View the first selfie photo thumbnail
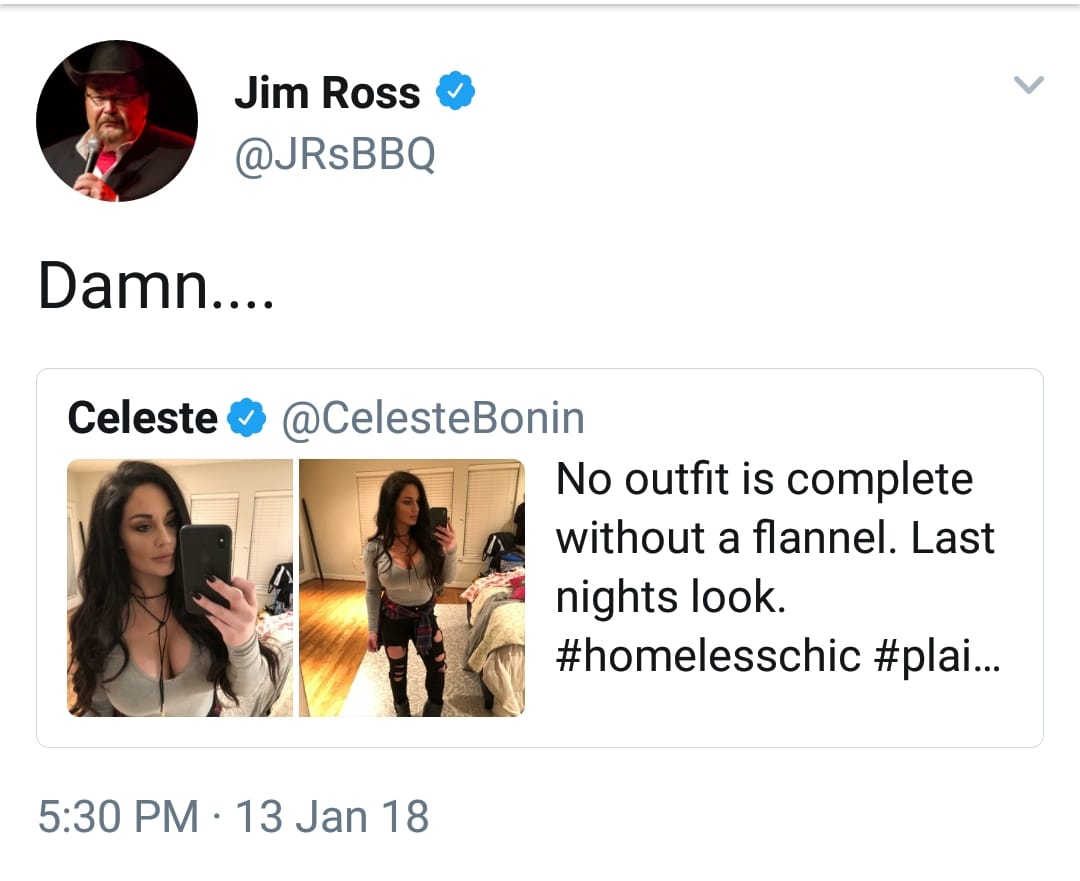Image resolution: width=1080 pixels, height=881 pixels. 180,588
